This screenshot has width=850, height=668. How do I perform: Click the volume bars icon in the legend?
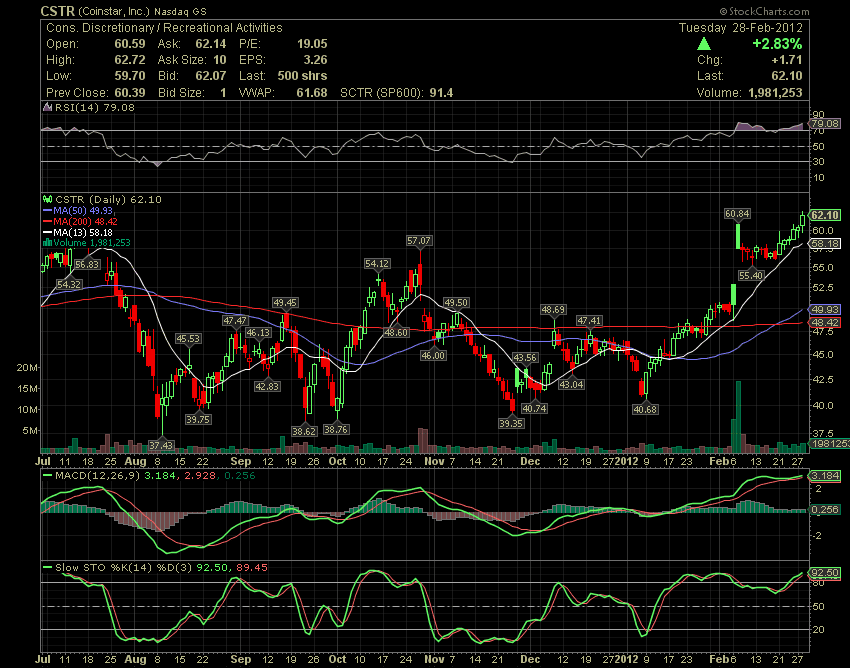(48, 242)
